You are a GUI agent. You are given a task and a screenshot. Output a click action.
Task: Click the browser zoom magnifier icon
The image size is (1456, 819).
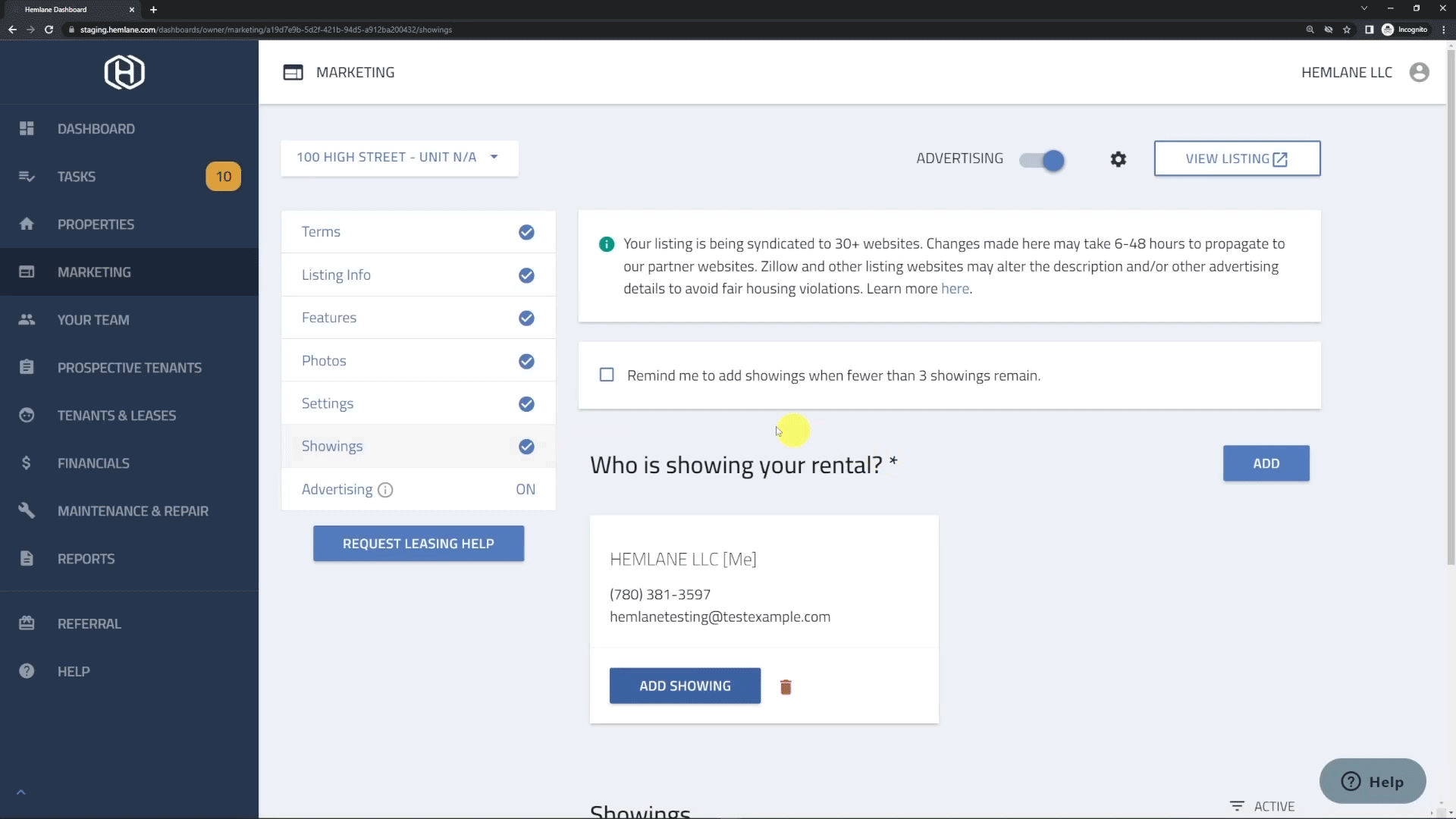click(x=1310, y=30)
